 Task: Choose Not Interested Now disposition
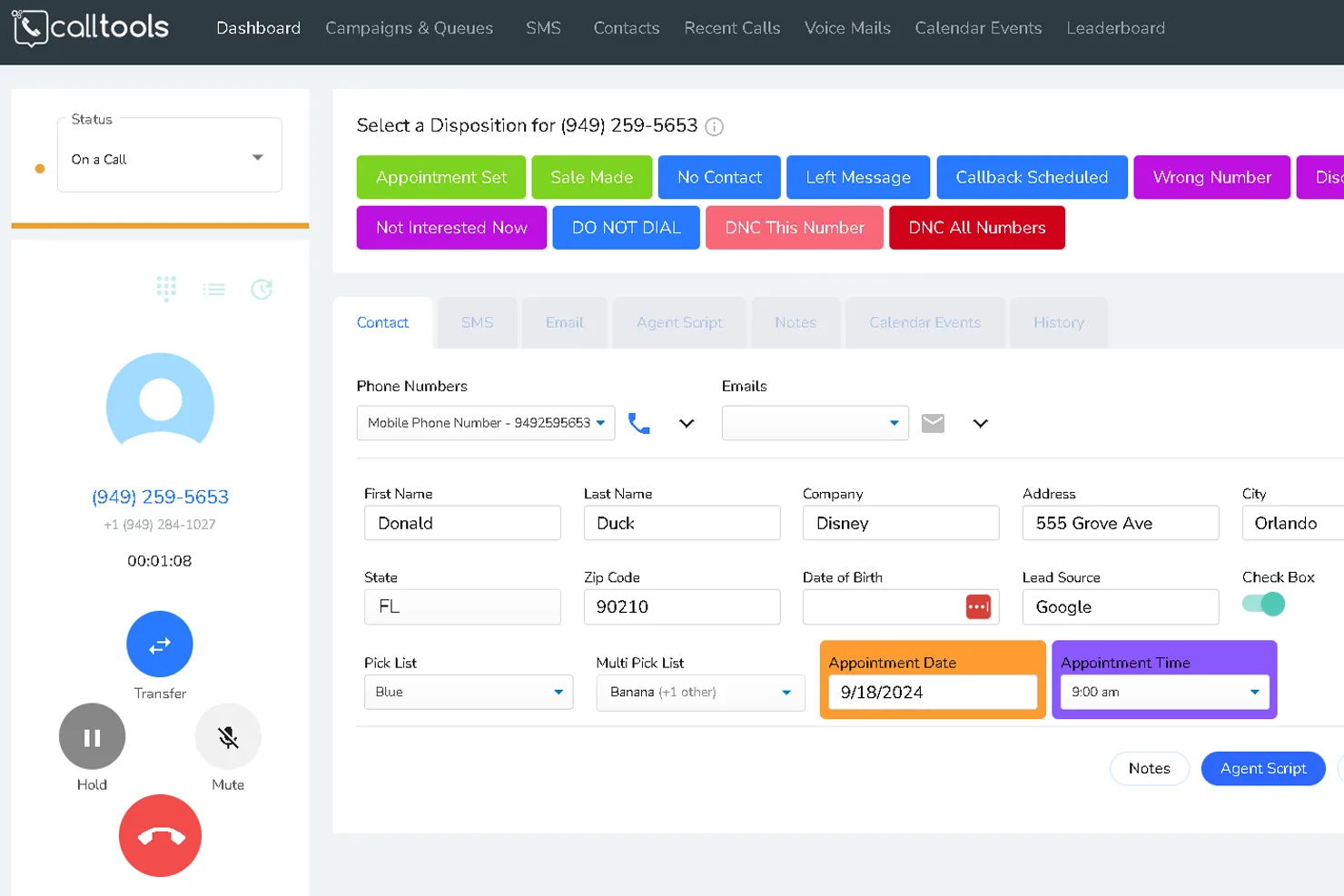click(451, 227)
